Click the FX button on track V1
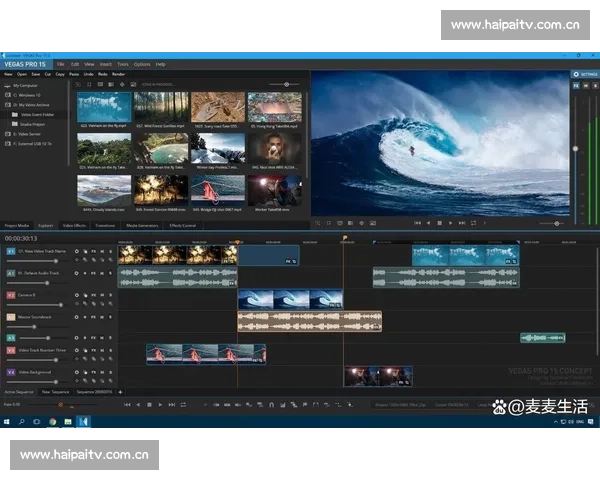 (x=94, y=250)
